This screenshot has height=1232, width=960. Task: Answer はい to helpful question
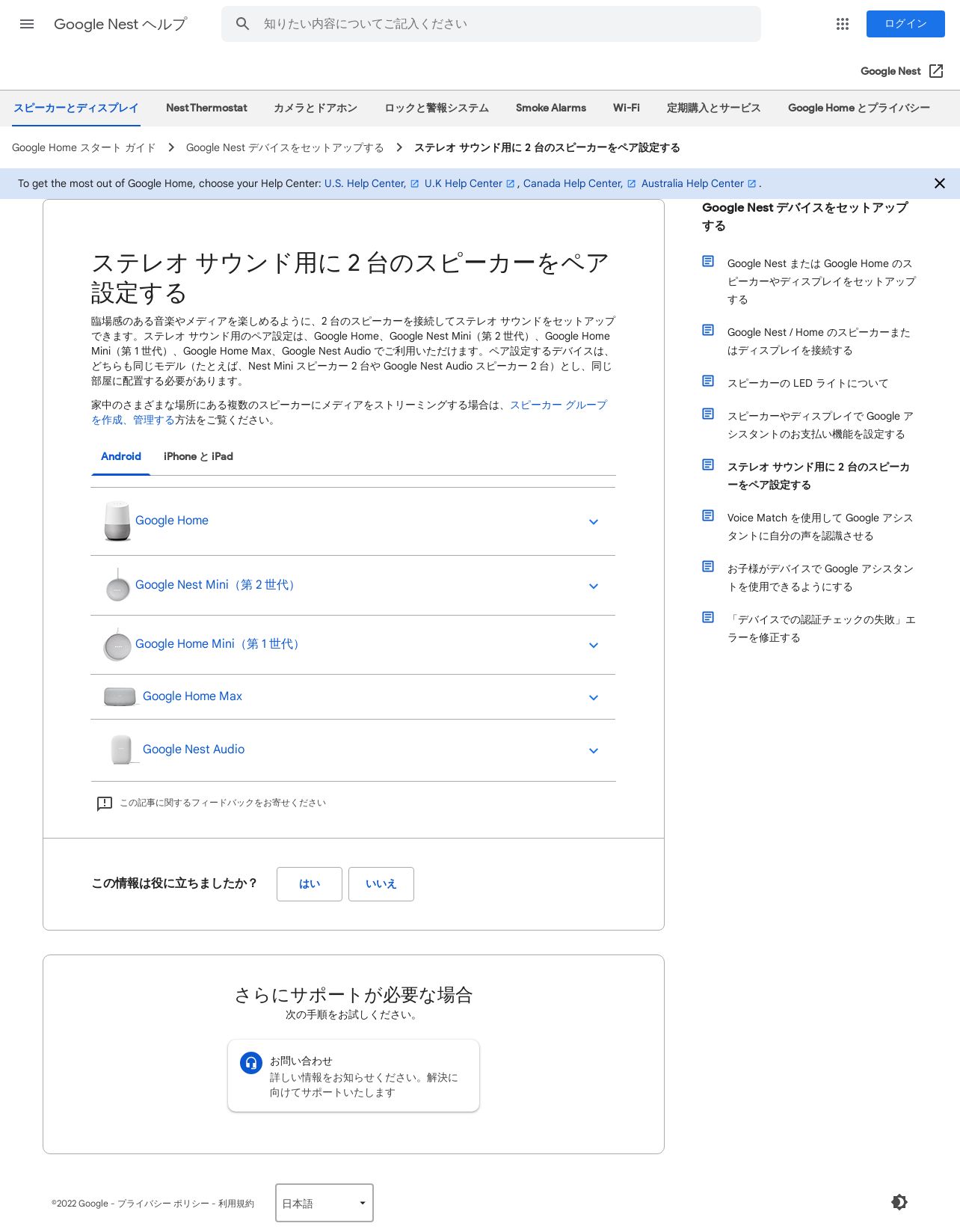tap(310, 884)
